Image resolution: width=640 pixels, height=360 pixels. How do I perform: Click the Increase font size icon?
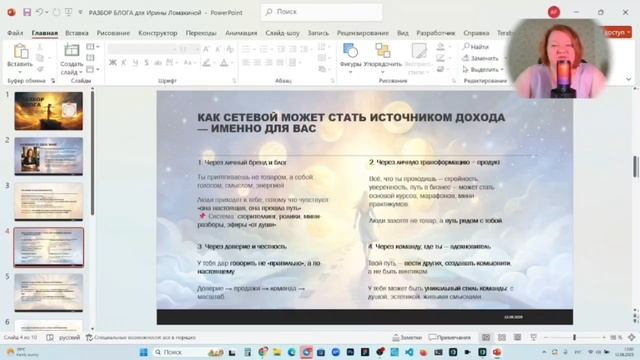click(207, 49)
